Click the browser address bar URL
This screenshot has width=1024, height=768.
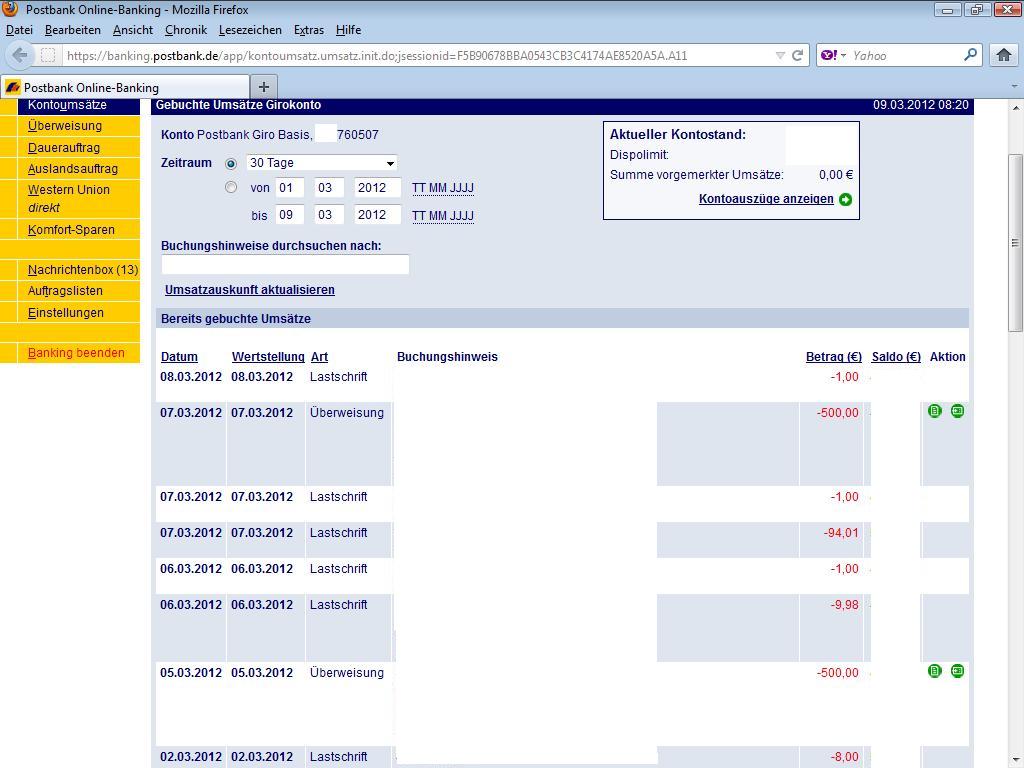tap(377, 56)
